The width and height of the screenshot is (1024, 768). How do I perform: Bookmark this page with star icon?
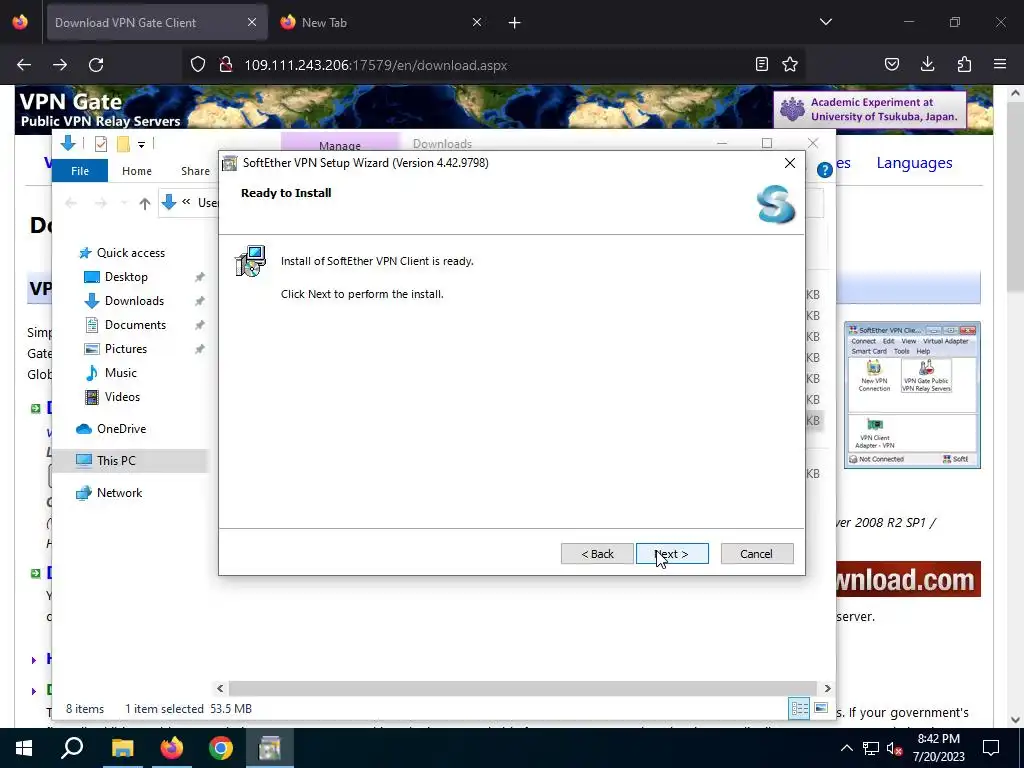(x=790, y=65)
